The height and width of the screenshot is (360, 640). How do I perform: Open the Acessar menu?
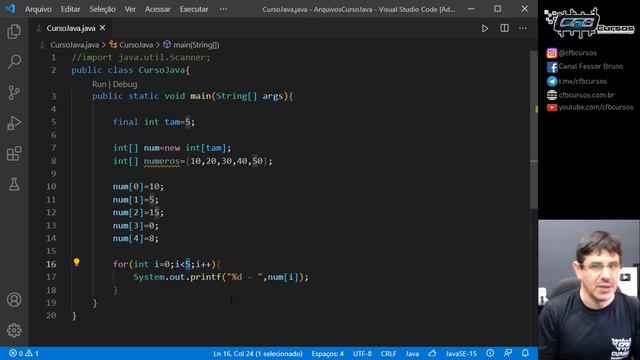[x=158, y=9]
